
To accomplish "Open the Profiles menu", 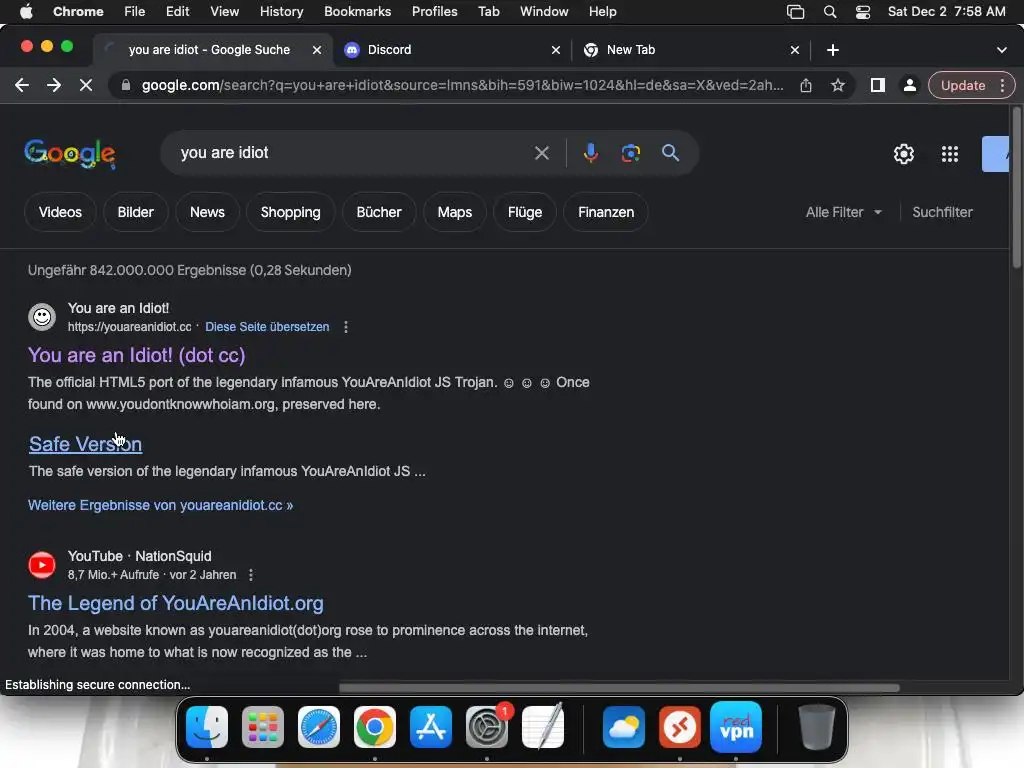I will pyautogui.click(x=434, y=11).
